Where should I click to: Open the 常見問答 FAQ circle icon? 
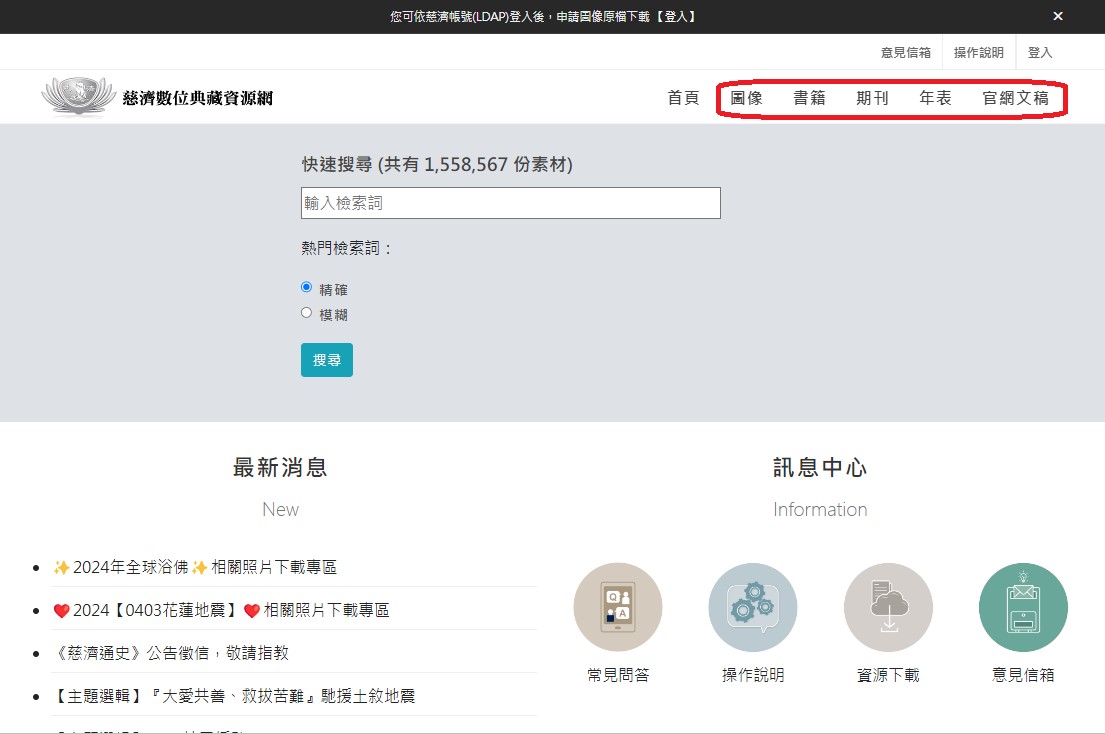pos(618,607)
